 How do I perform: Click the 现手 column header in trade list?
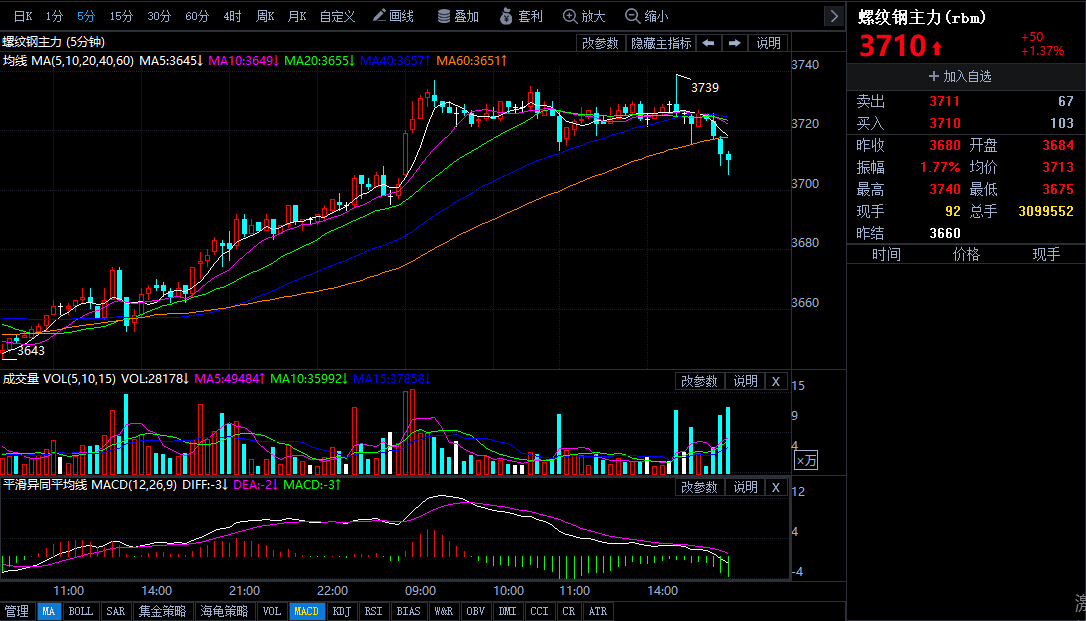1046,255
